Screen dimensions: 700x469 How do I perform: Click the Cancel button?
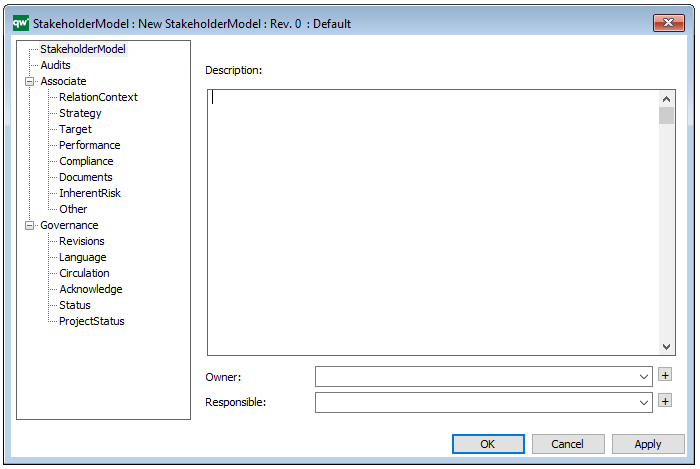pyautogui.click(x=568, y=444)
